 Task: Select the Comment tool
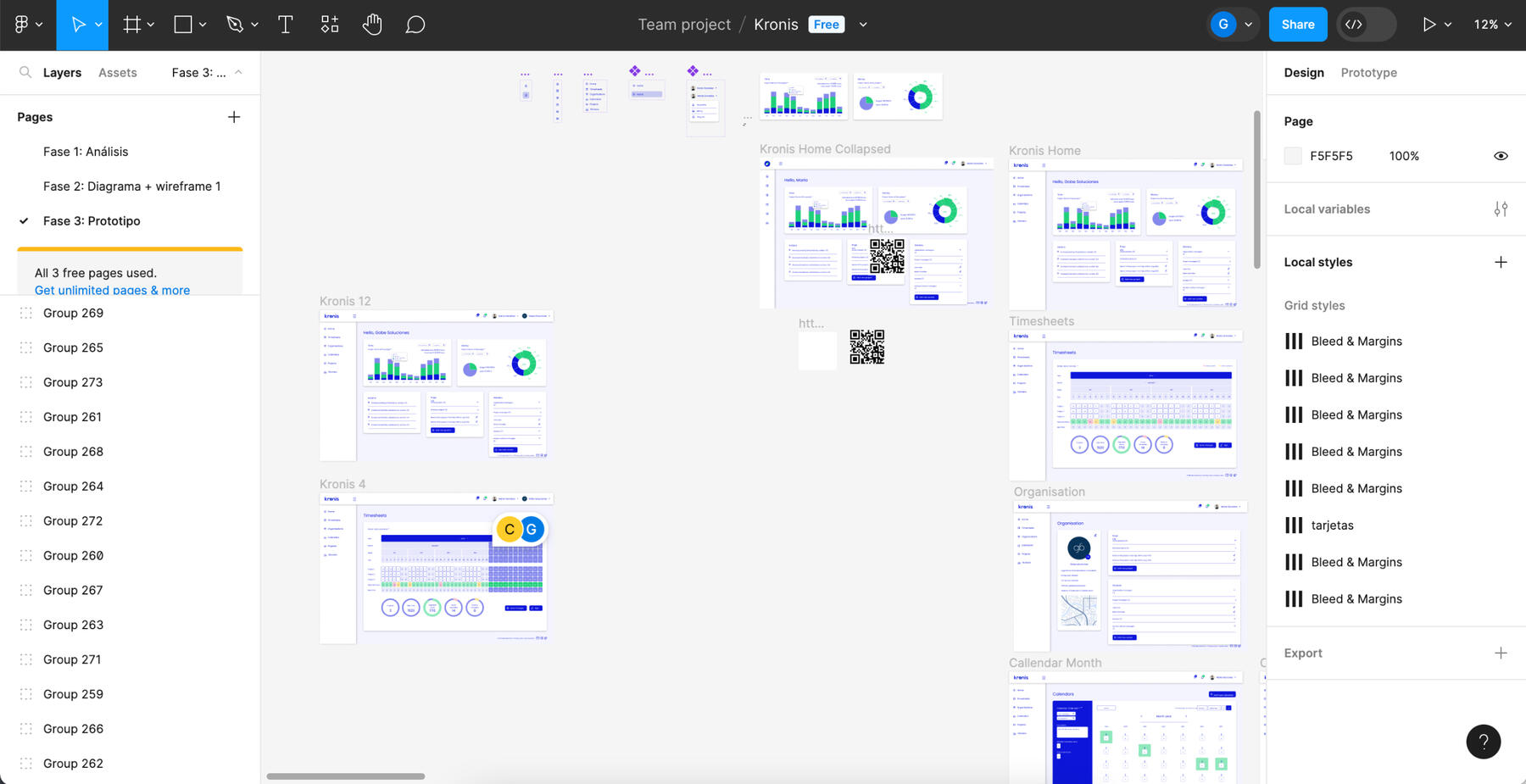pos(415,25)
